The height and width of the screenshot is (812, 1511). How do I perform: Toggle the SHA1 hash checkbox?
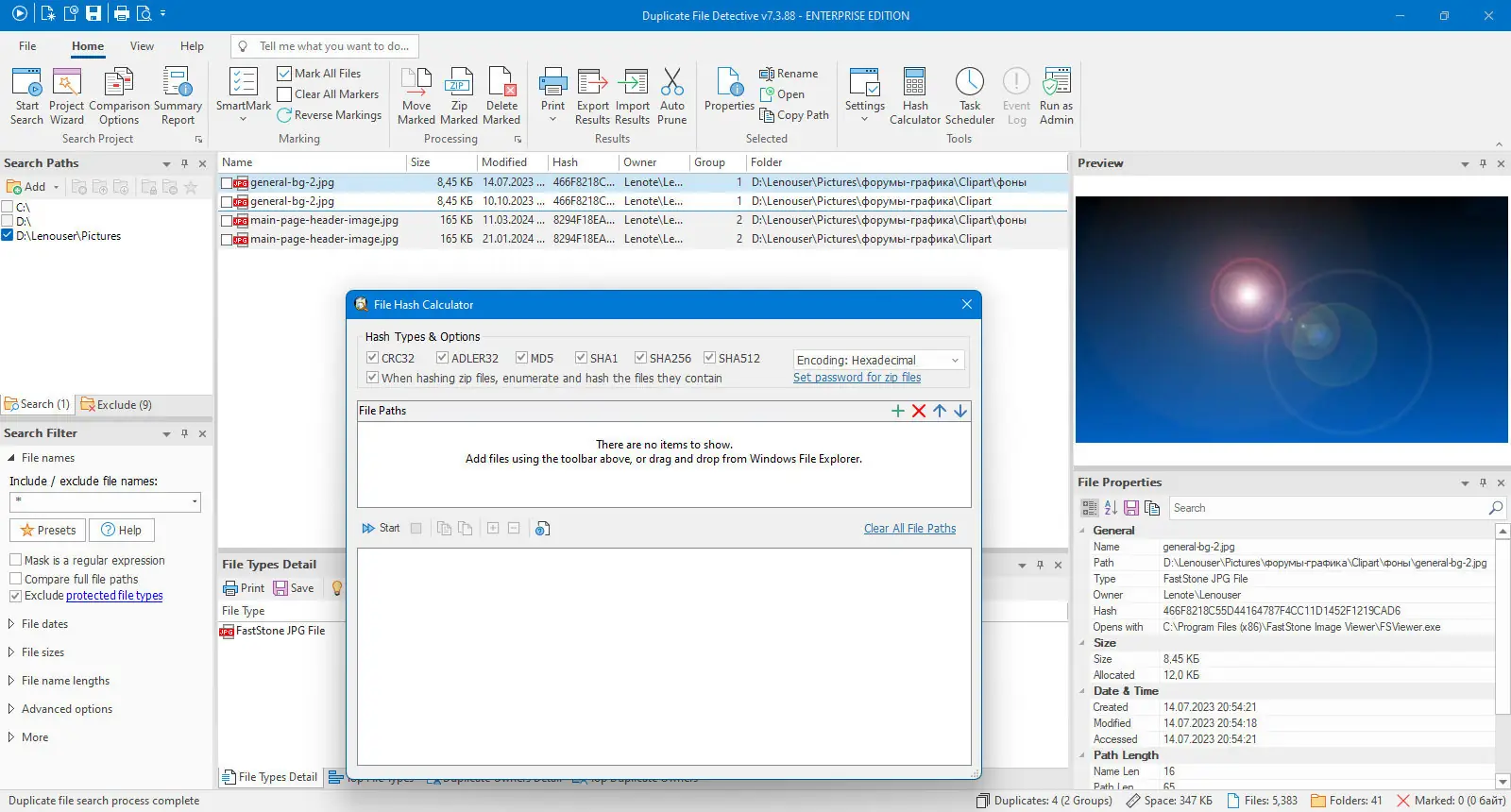coord(581,358)
